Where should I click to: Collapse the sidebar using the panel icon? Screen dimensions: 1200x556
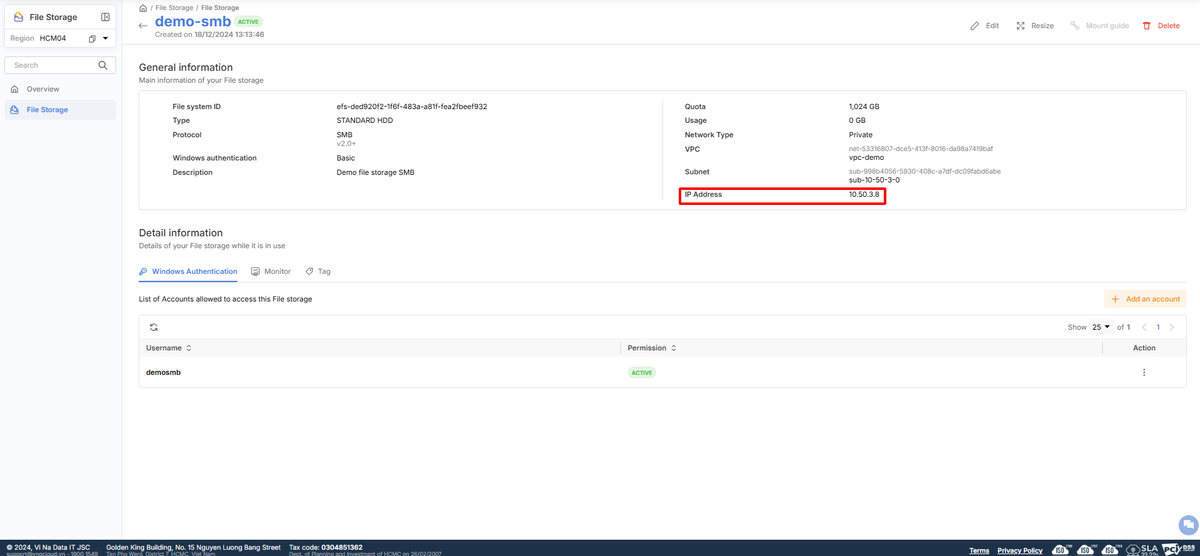point(105,17)
